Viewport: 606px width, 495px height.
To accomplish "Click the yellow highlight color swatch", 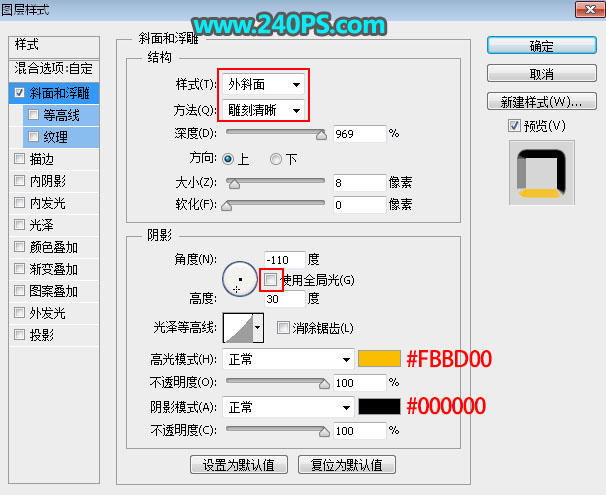I will pos(378,358).
